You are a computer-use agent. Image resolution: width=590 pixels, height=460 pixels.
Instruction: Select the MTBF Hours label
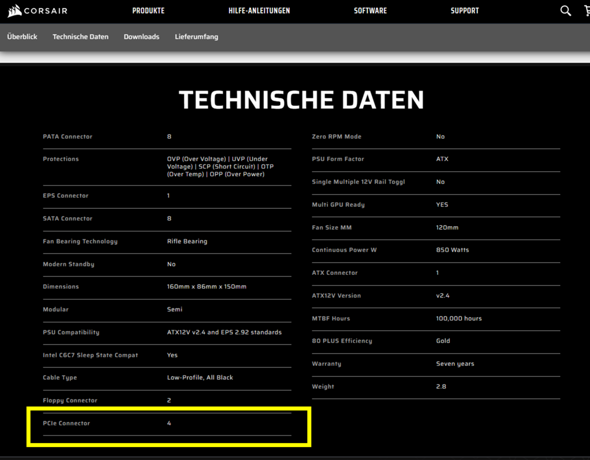coord(331,319)
